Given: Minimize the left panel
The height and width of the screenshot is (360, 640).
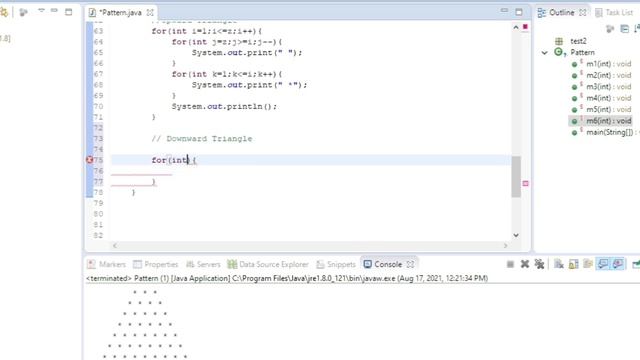Looking at the screenshot, I should tap(54, 10).
